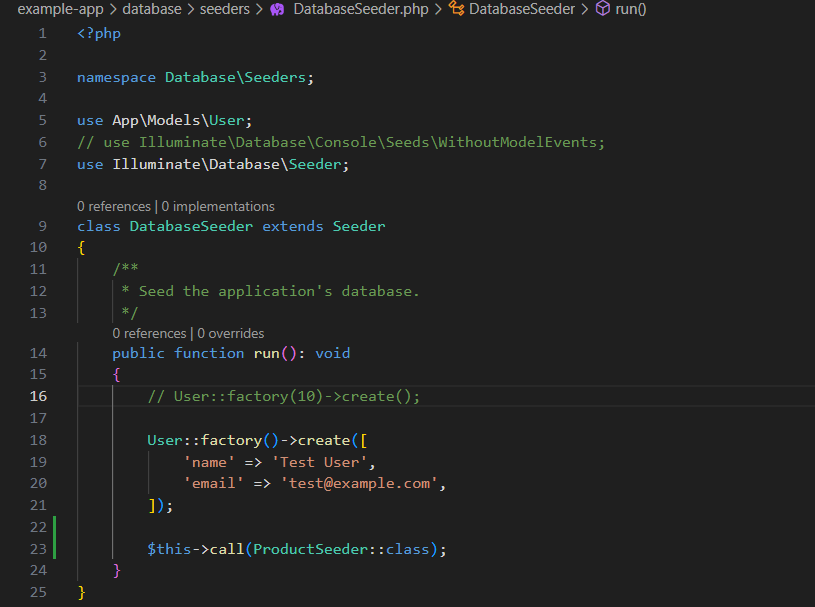Select the seeders breadcrumb segment
815x607 pixels.
coord(225,9)
